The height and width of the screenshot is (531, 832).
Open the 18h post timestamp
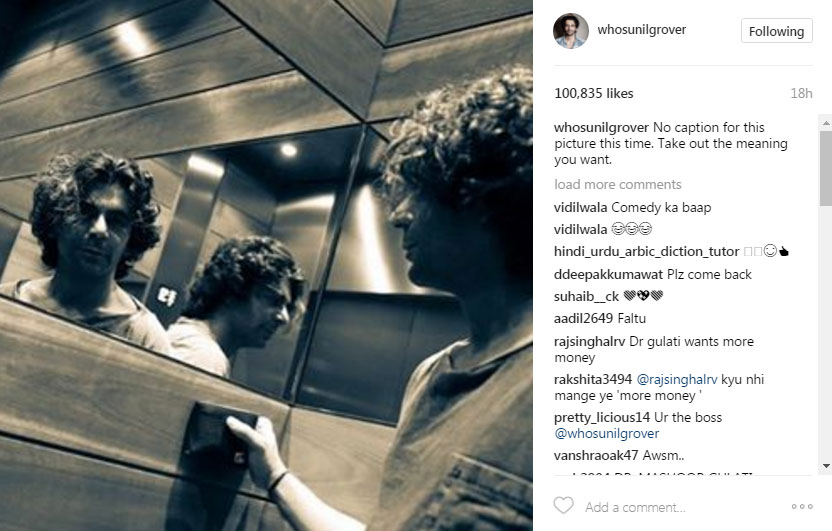(801, 93)
